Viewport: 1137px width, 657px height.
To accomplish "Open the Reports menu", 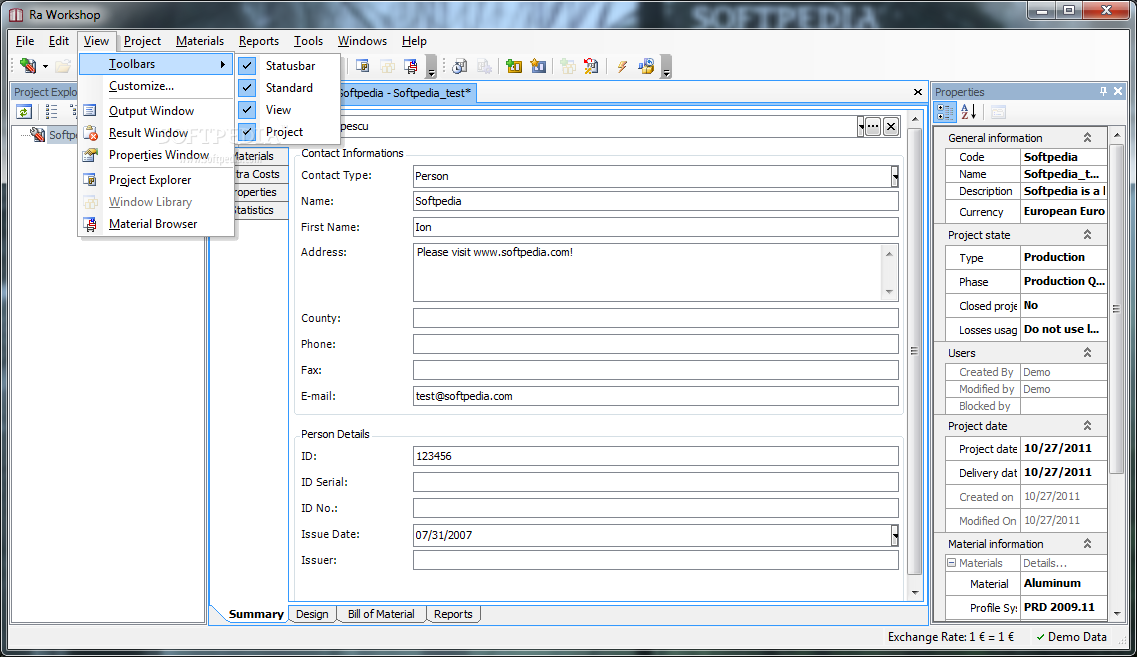I will pos(259,41).
